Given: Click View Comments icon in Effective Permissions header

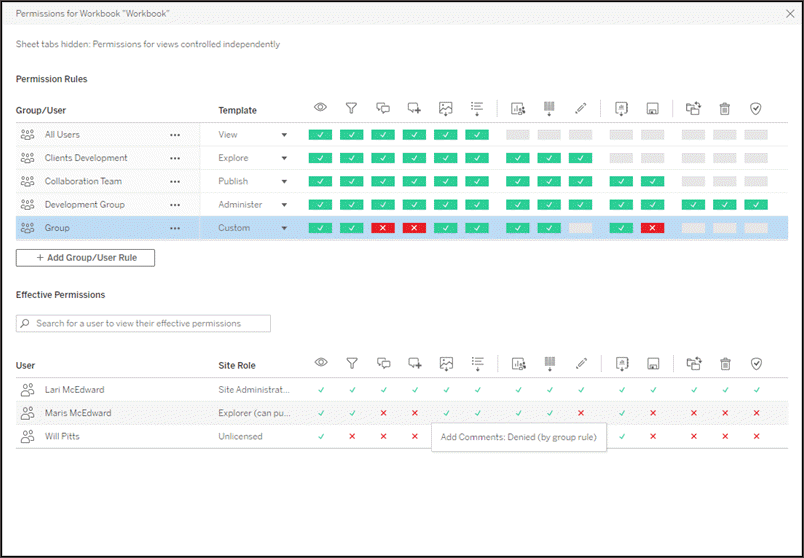Looking at the screenshot, I should click(384, 363).
